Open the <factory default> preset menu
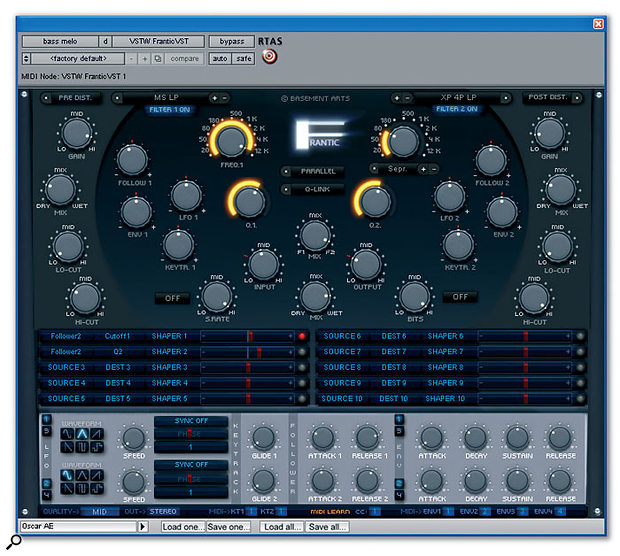The width and height of the screenshot is (620, 556). pyautogui.click(x=78, y=59)
